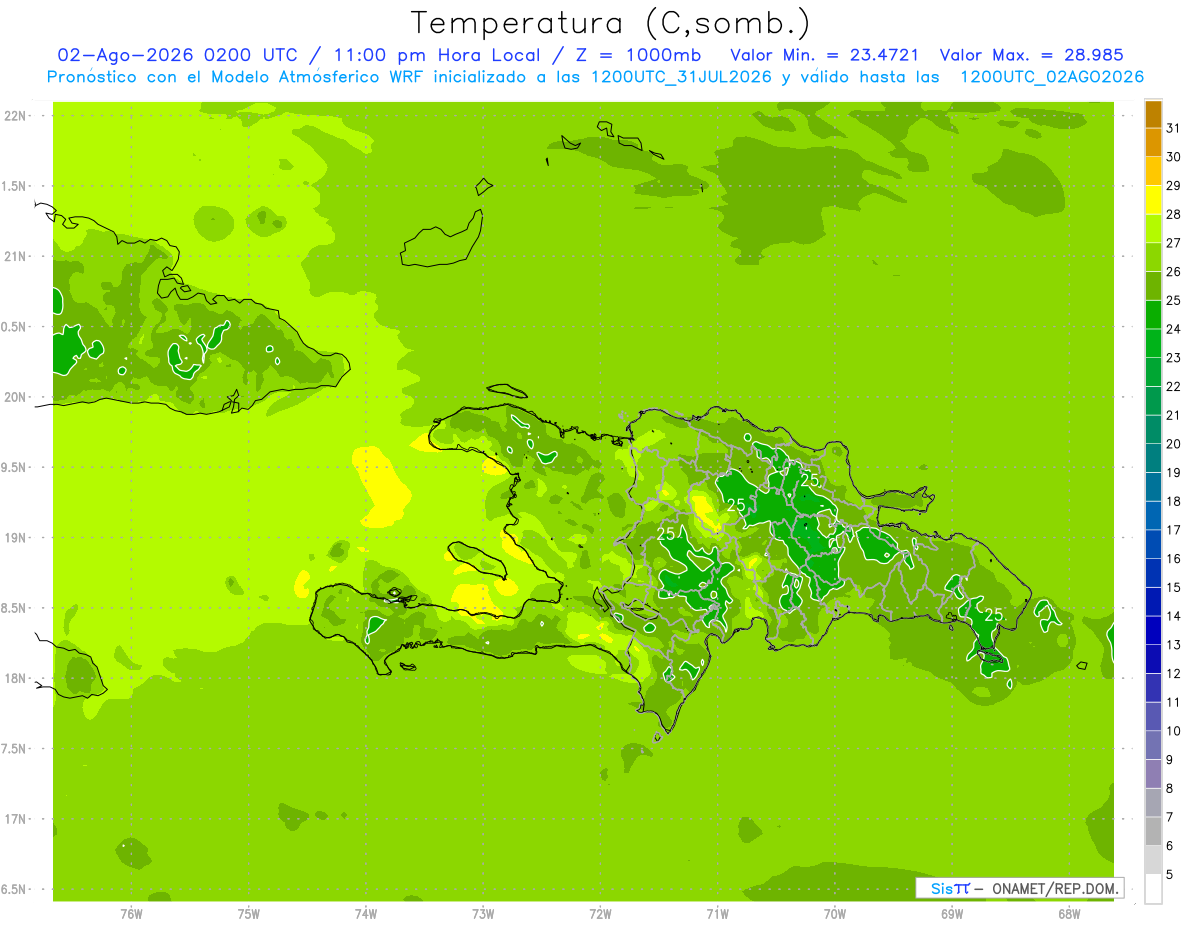Click the '69W' longitude axis label
This screenshot has width=1200, height=927.
point(951,914)
